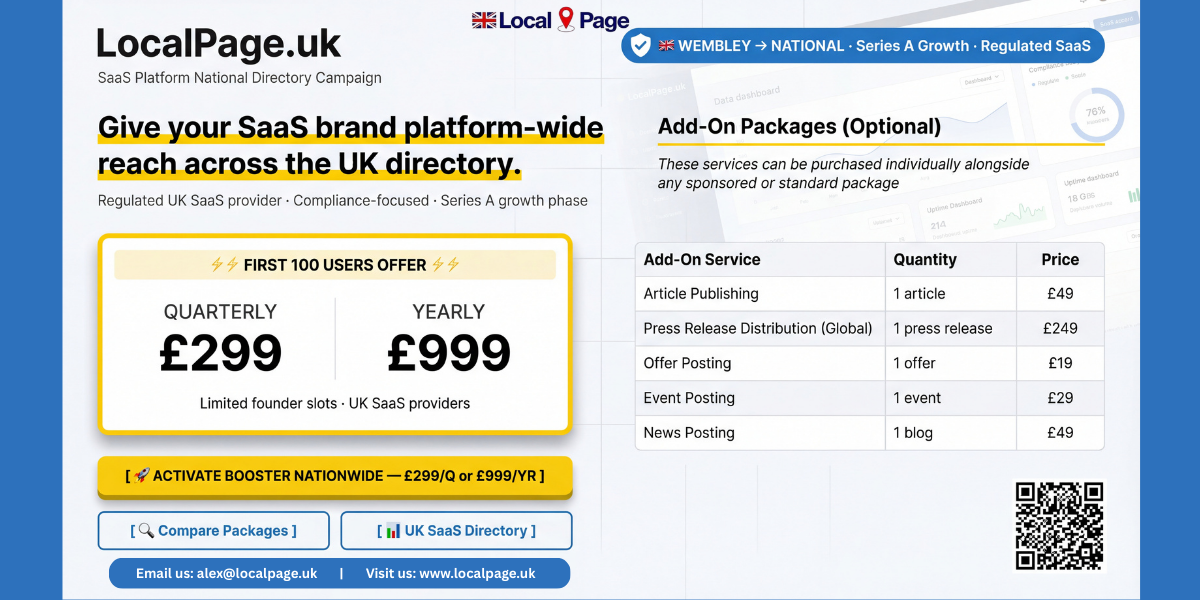This screenshot has height=600, width=1200.
Task: Click the shield checkmark icon in the banner
Action: (640, 46)
